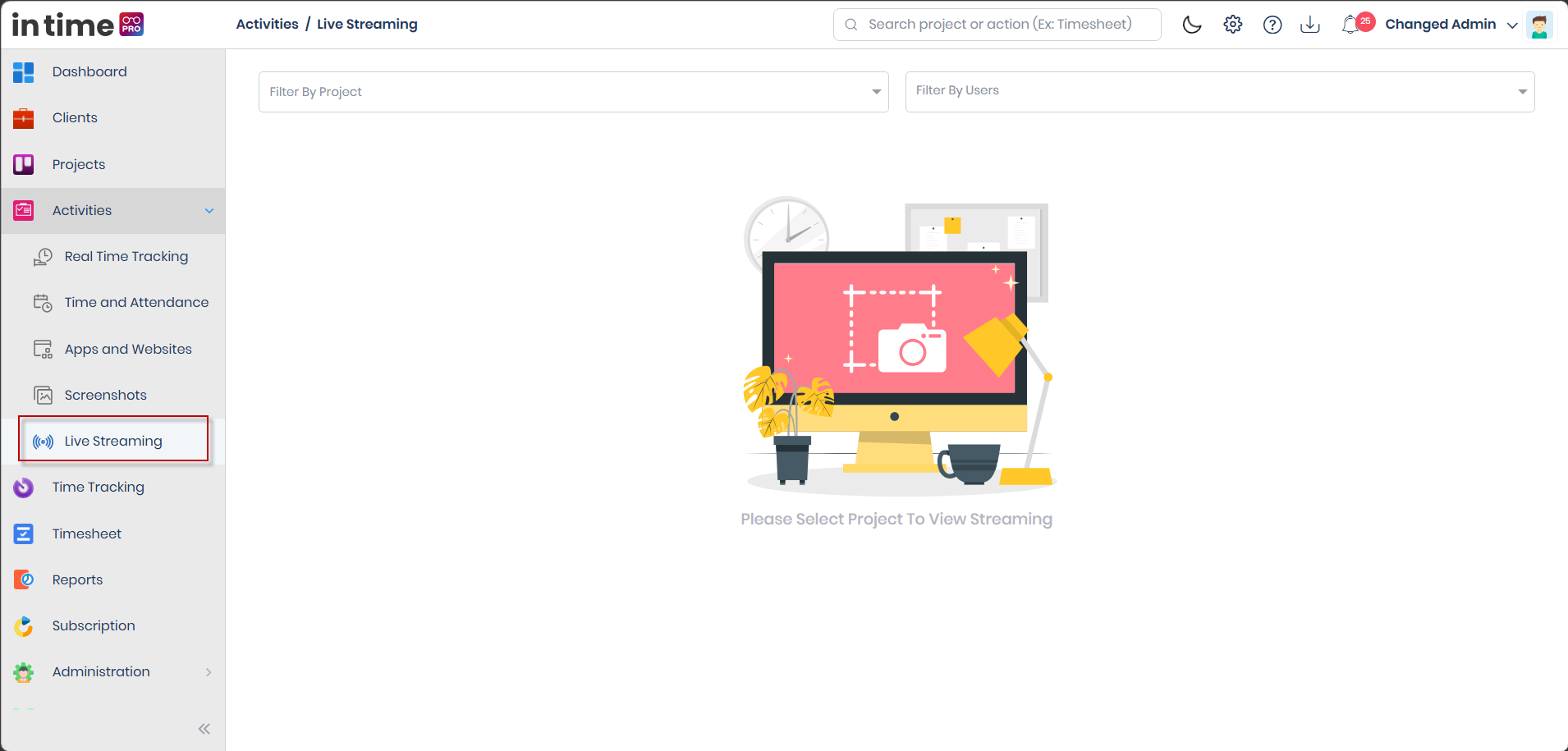1568x751 pixels.
Task: Open the Filter By Project dropdown
Action: point(573,92)
